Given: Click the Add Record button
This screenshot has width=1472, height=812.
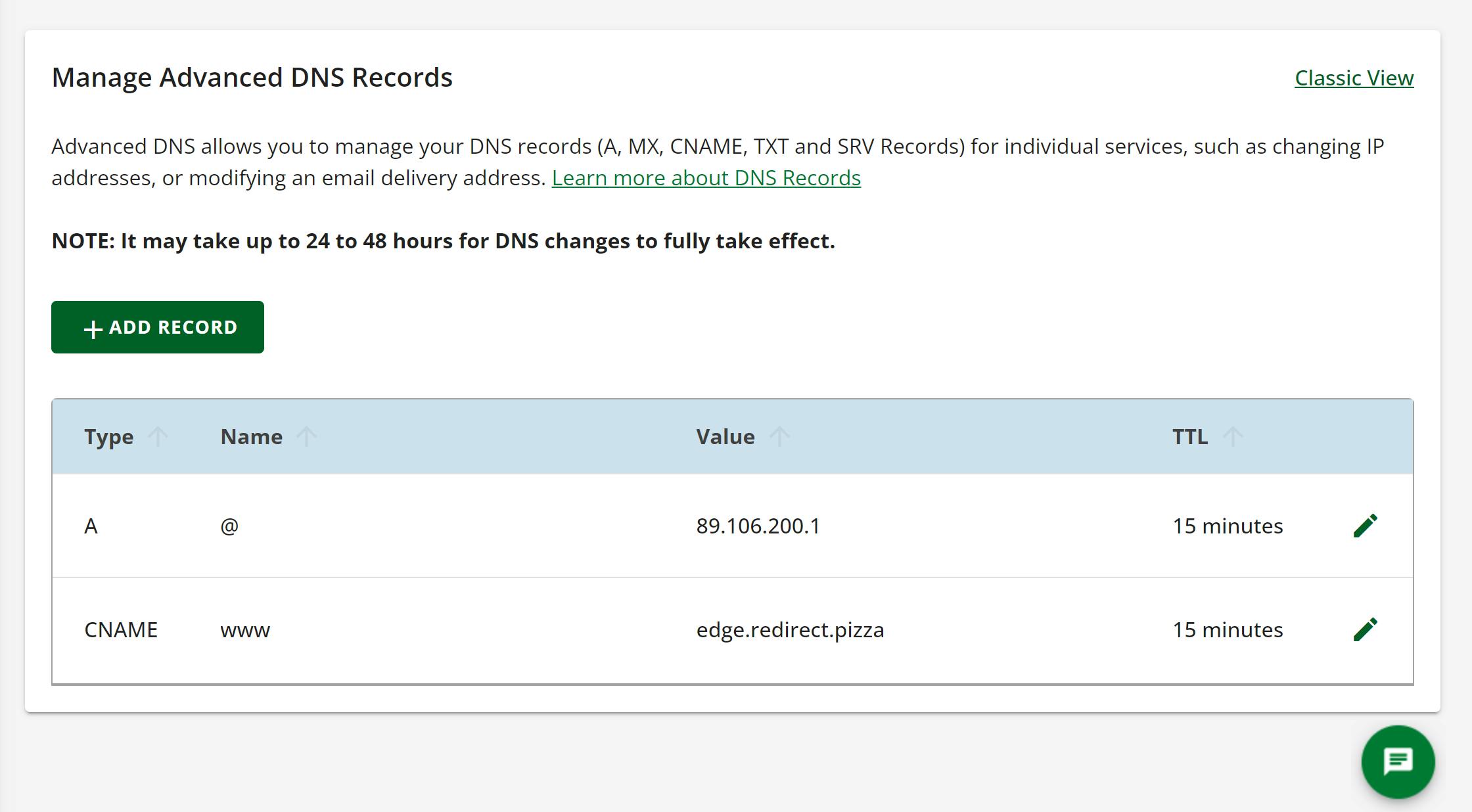Looking at the screenshot, I should click(x=158, y=327).
